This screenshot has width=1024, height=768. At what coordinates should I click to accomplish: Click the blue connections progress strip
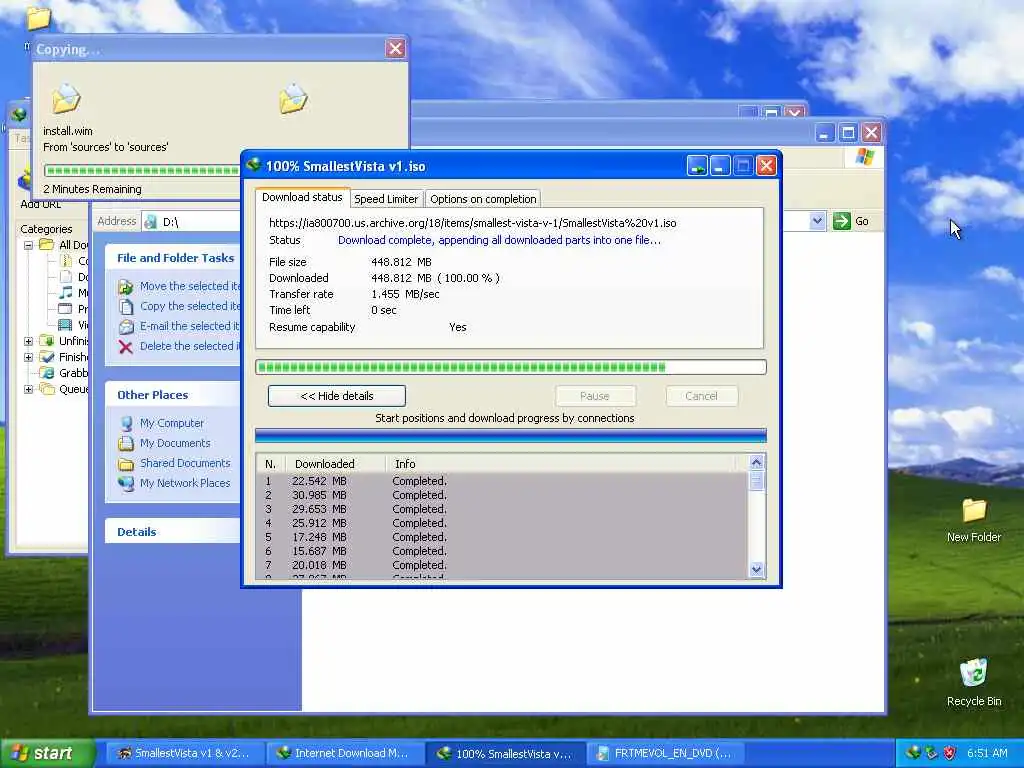(x=511, y=436)
